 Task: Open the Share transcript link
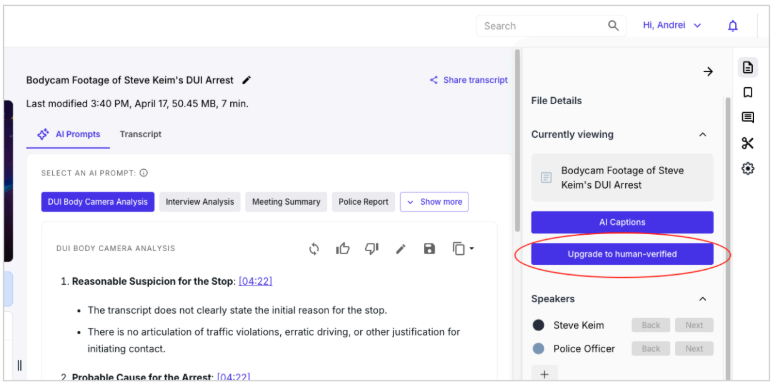tap(469, 80)
